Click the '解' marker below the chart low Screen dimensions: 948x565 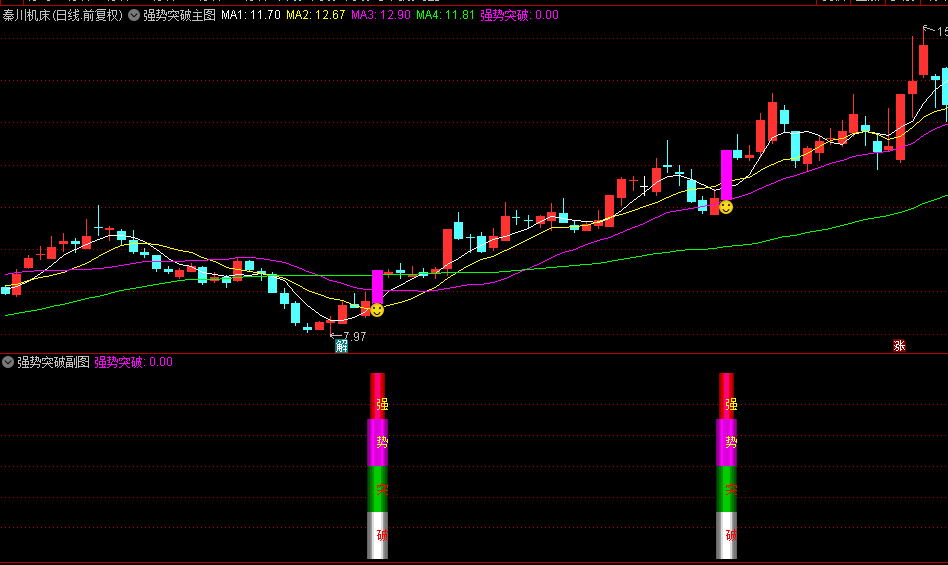pyautogui.click(x=342, y=346)
